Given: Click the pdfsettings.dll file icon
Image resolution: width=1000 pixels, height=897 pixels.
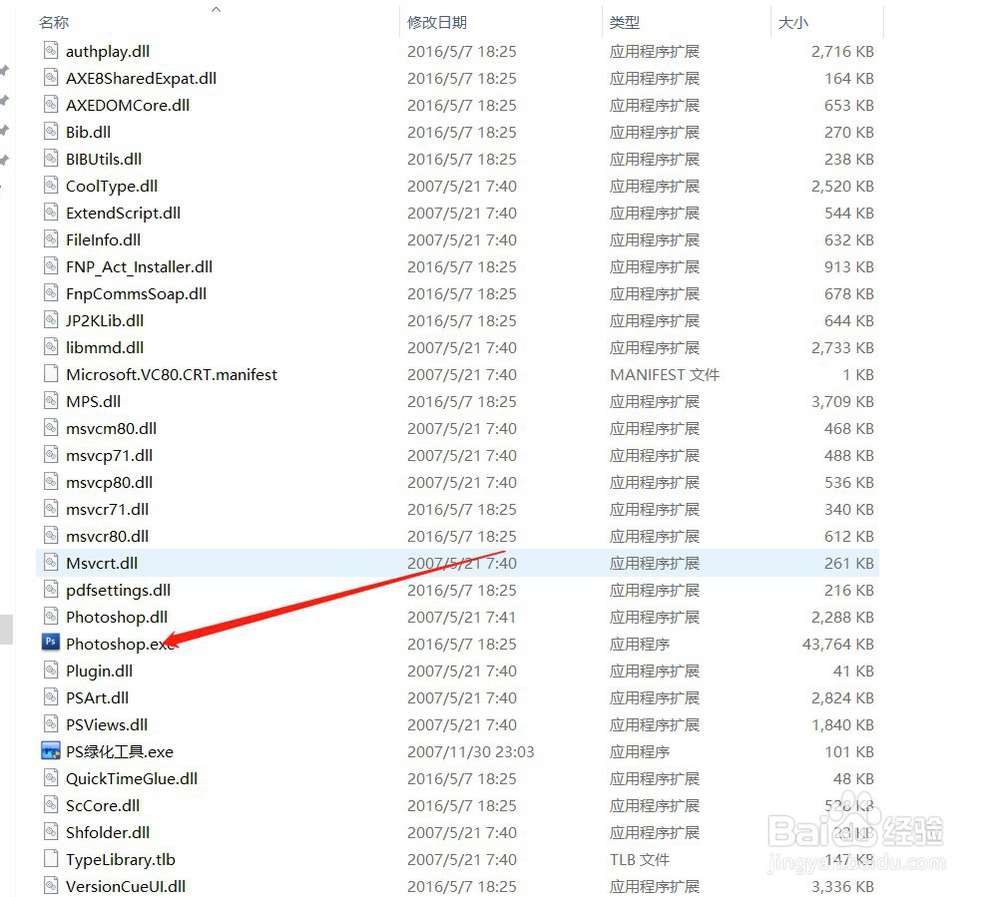Looking at the screenshot, I should tap(51, 589).
